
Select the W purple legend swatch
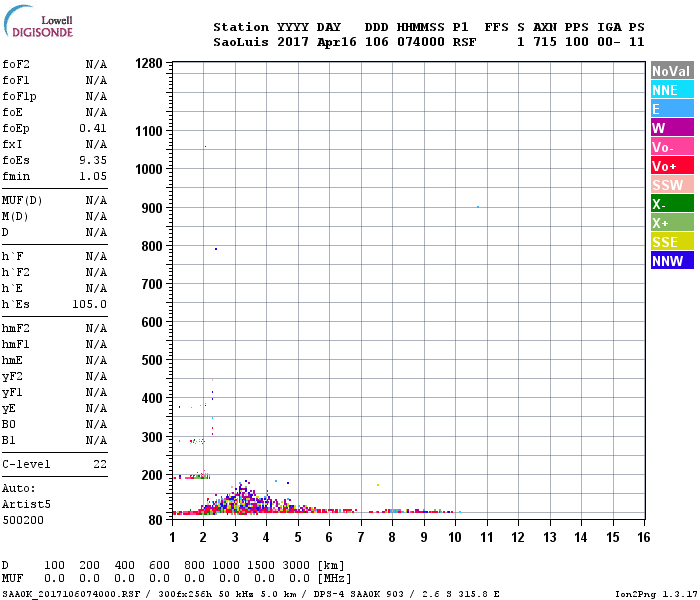[x=672, y=128]
